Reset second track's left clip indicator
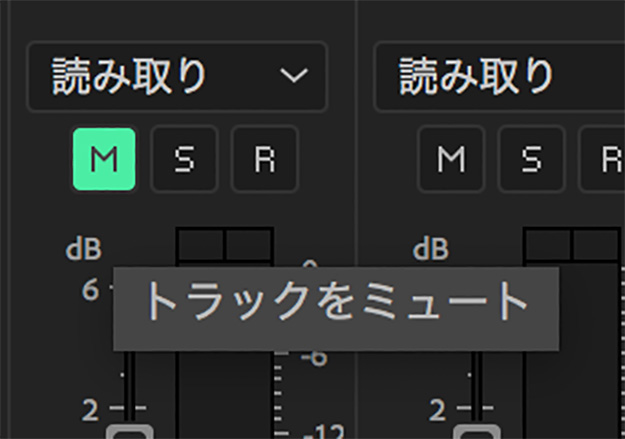 [547, 244]
